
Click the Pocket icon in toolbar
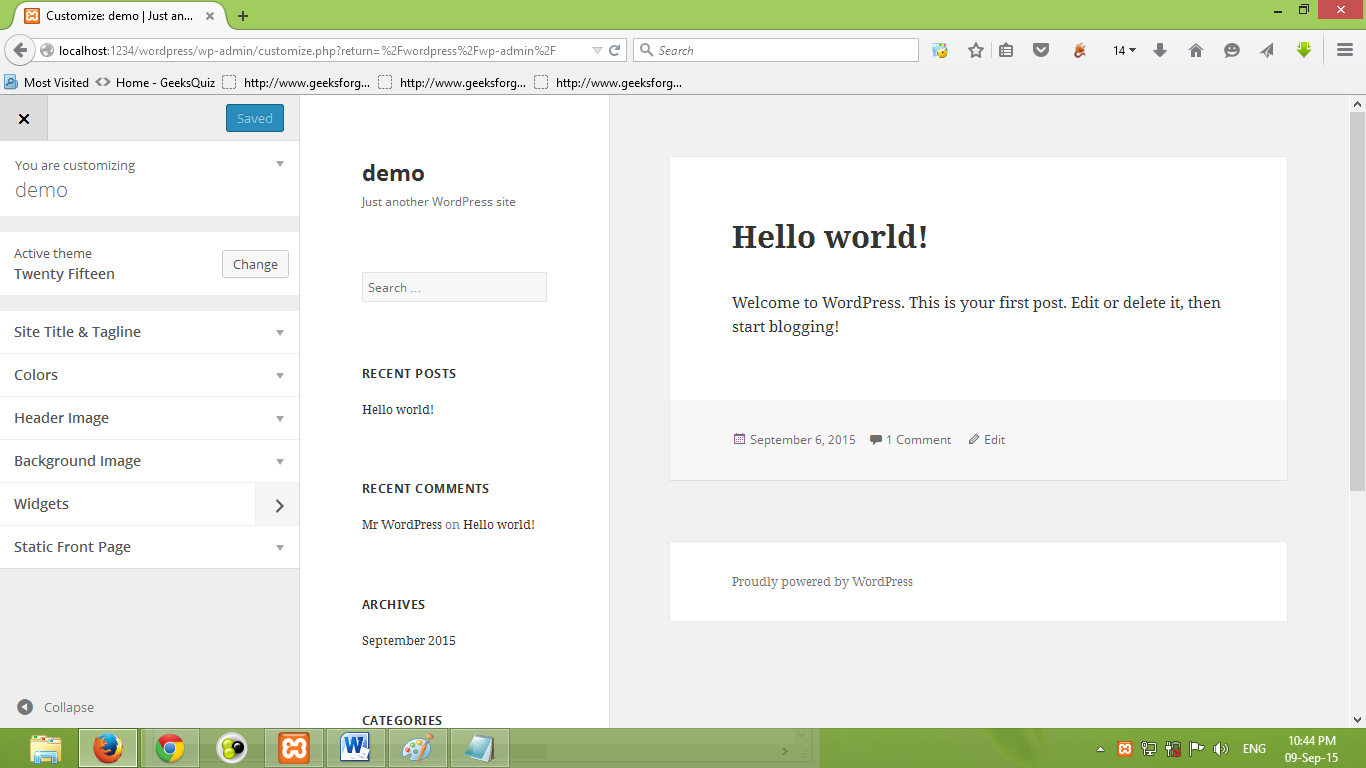coord(1041,50)
